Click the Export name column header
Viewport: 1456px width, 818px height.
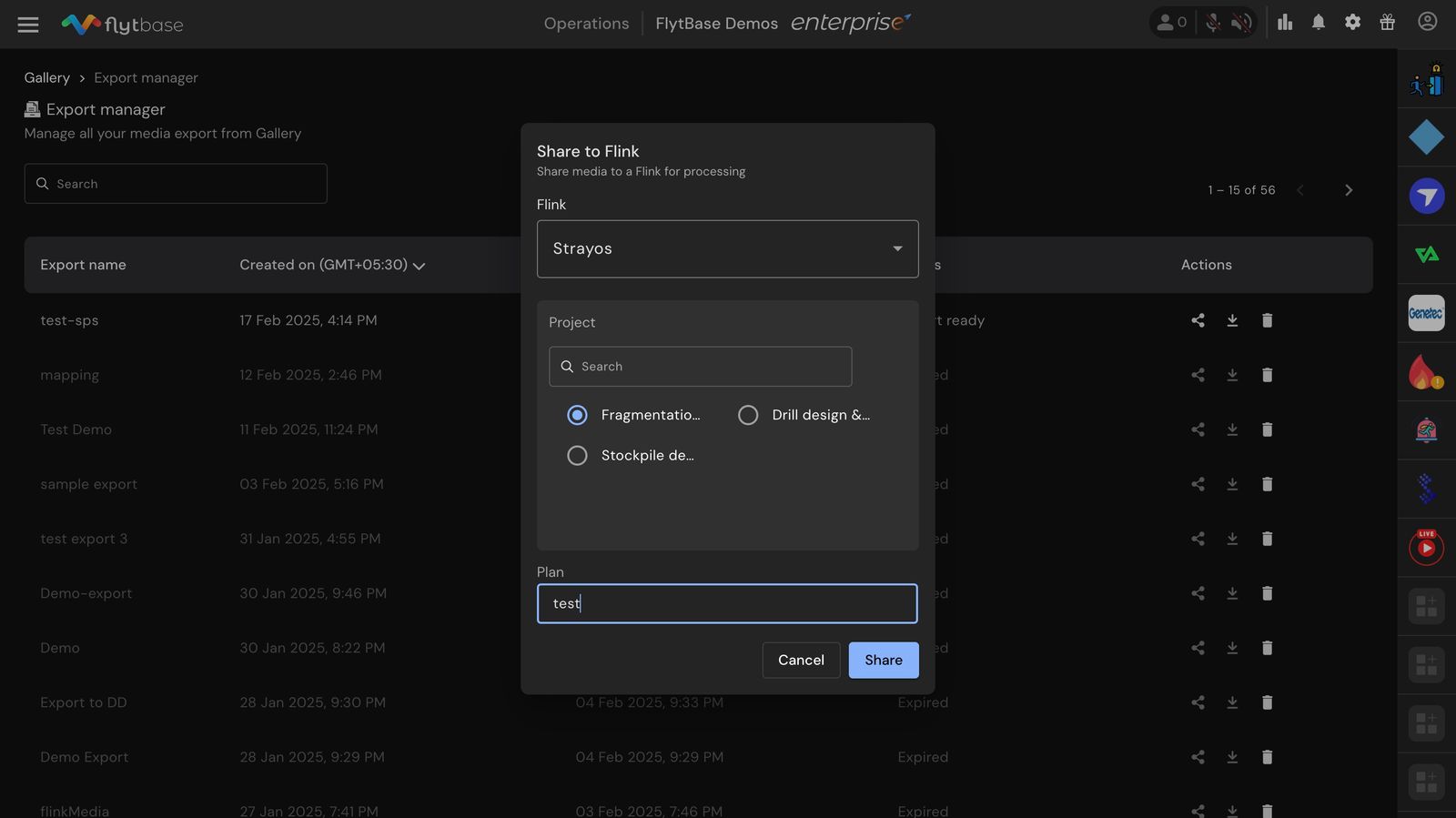(x=83, y=265)
